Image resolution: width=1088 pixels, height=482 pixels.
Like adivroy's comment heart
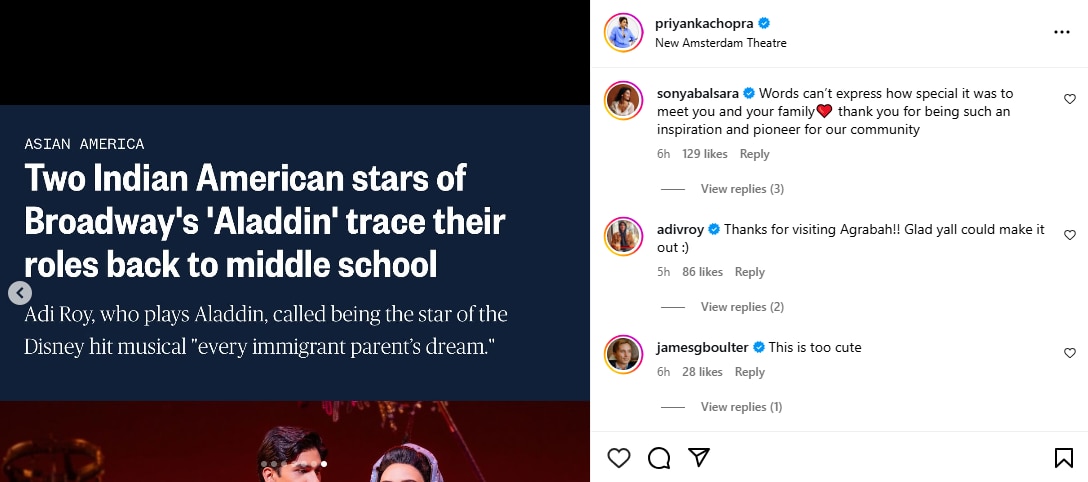coord(1069,235)
